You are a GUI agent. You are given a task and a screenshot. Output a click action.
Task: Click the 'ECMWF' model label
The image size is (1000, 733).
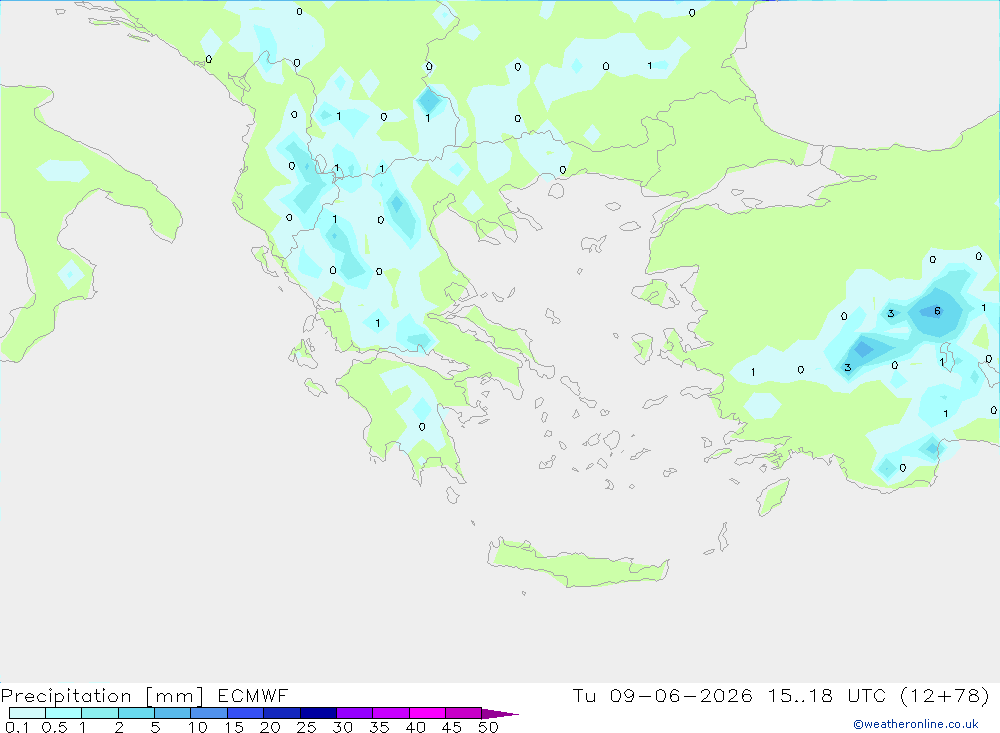(x=253, y=695)
